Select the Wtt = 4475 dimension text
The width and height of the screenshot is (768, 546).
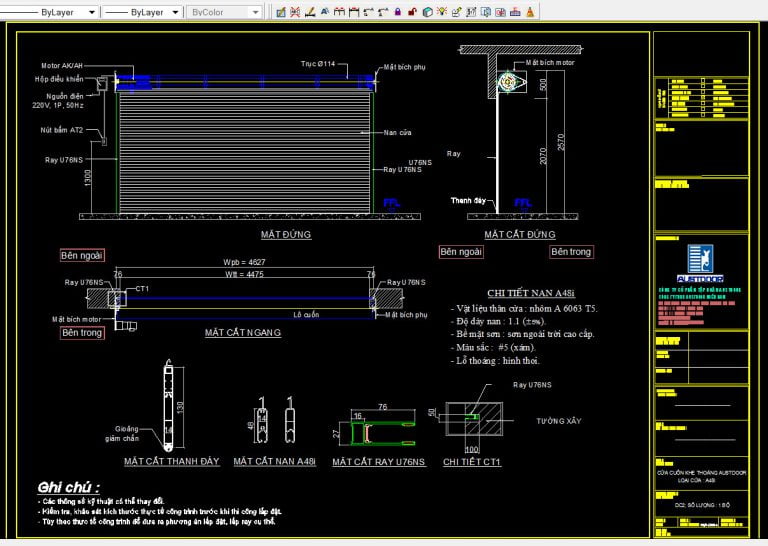[x=244, y=274]
